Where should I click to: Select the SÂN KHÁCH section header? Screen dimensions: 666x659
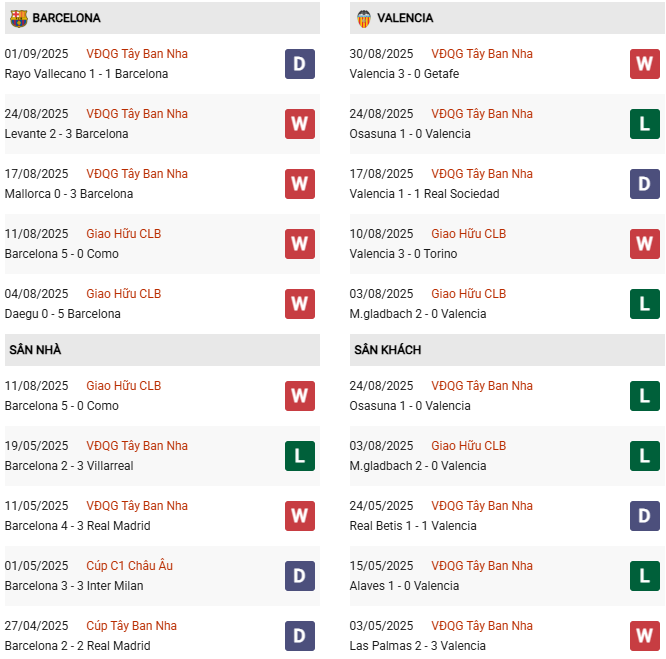[387, 350]
